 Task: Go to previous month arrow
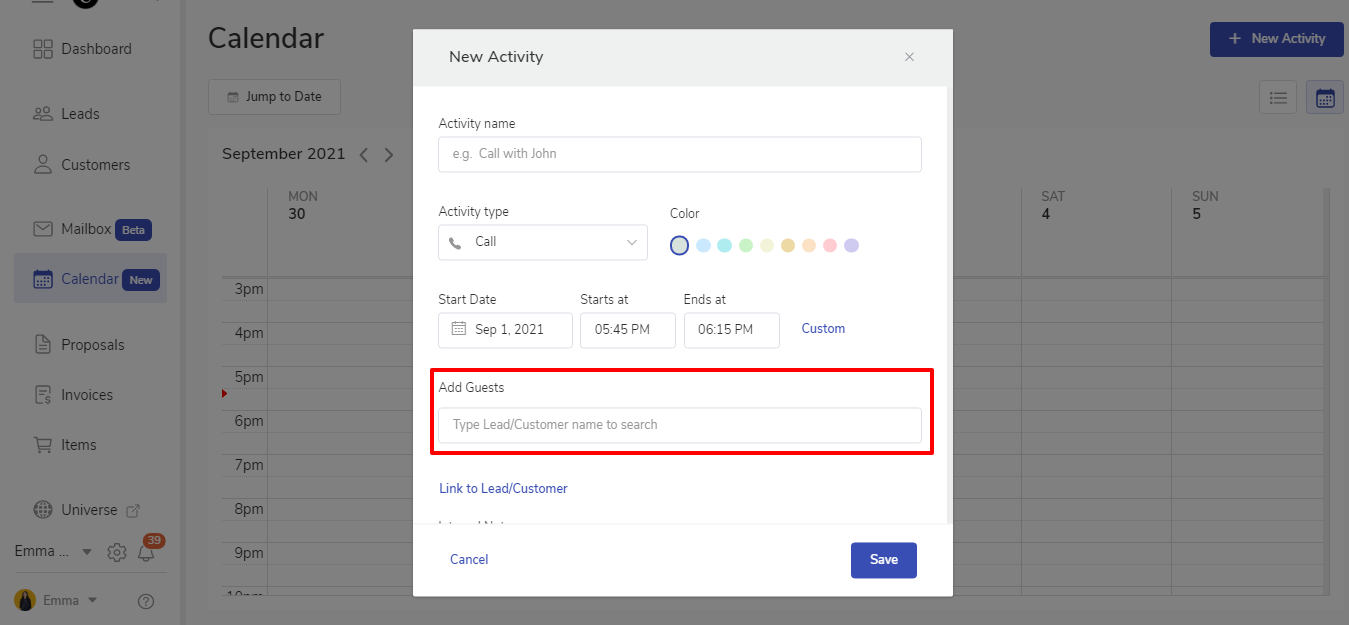click(x=364, y=155)
